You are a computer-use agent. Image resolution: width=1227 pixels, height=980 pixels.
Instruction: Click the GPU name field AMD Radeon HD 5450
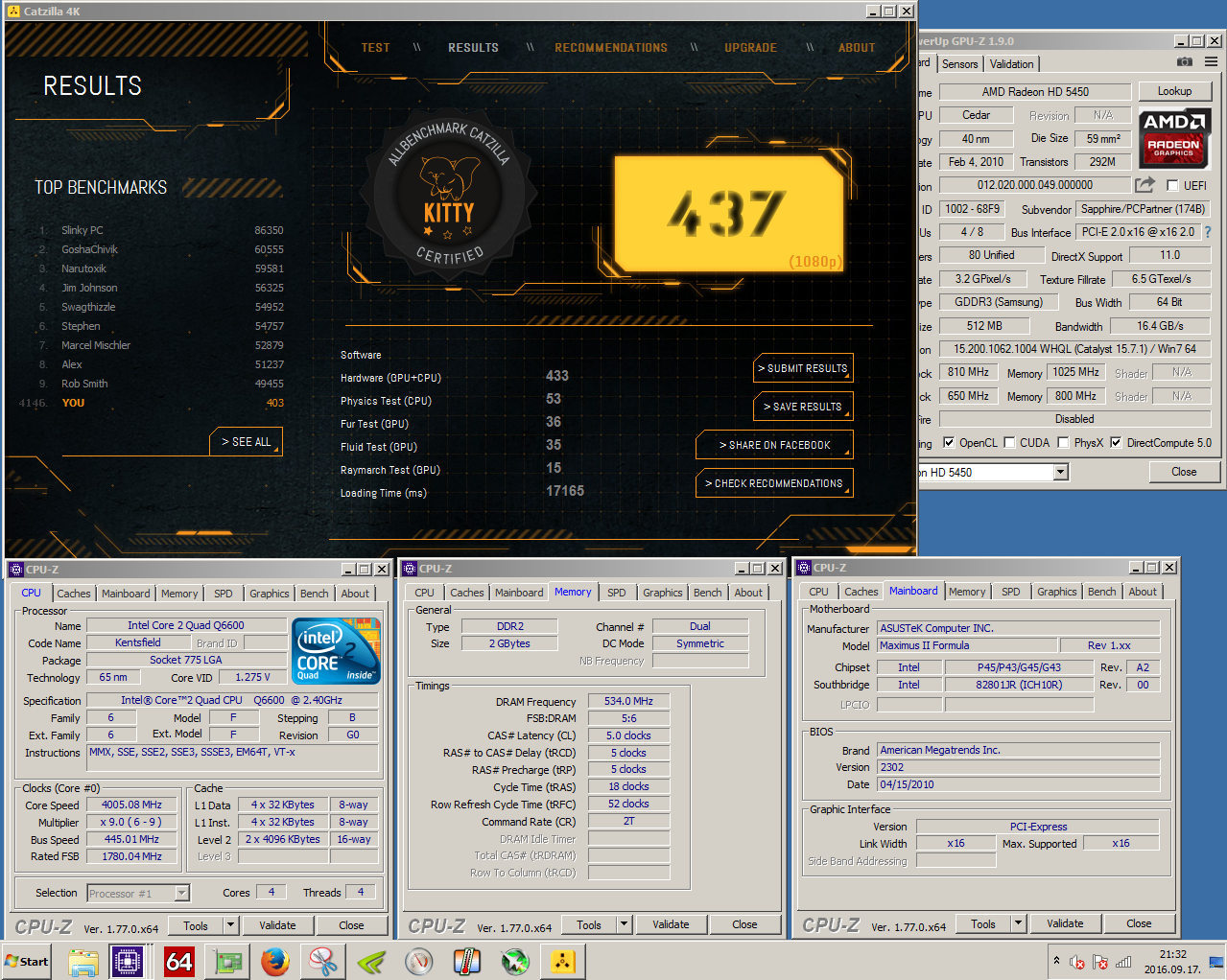(1035, 92)
